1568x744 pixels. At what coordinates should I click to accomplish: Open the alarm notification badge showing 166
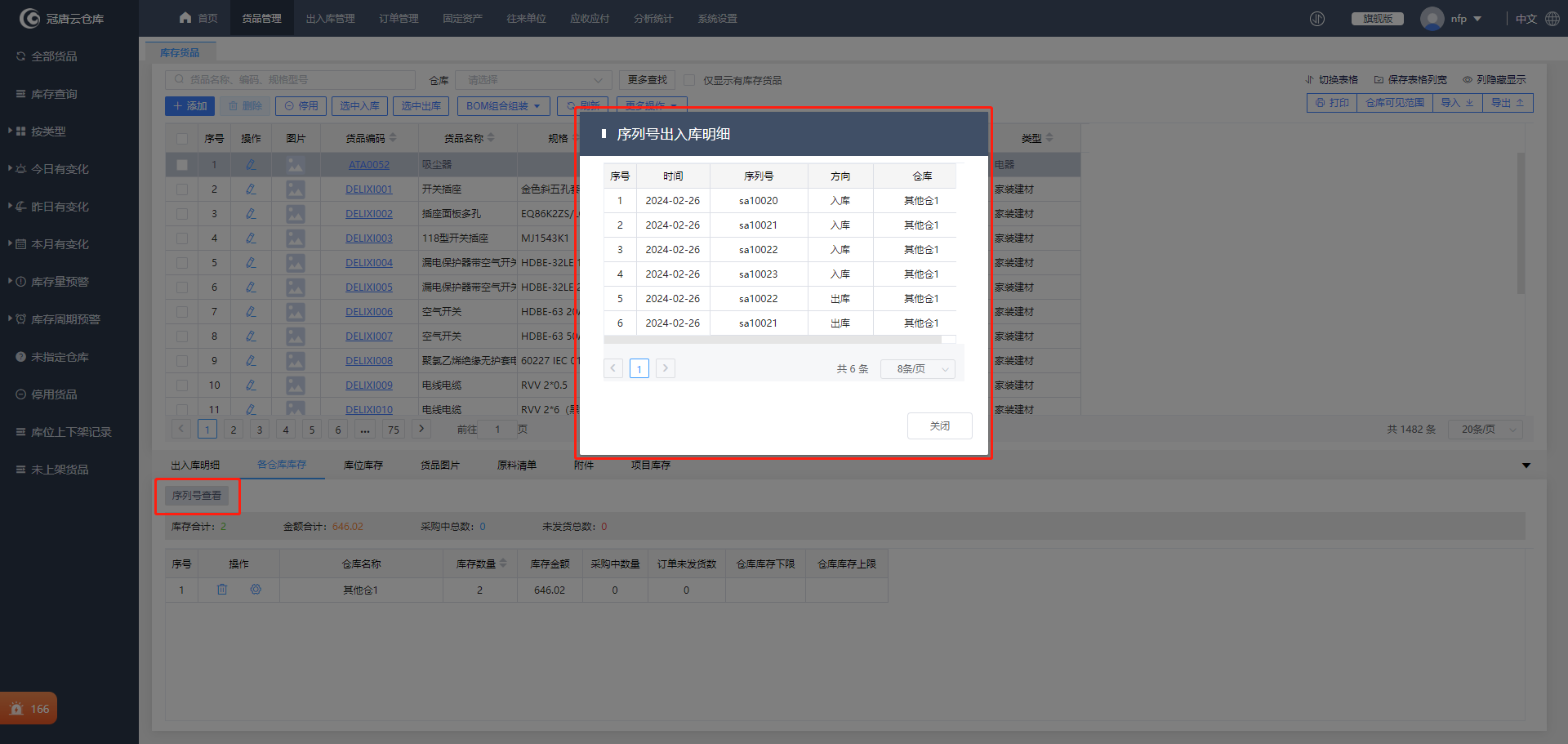point(29,709)
